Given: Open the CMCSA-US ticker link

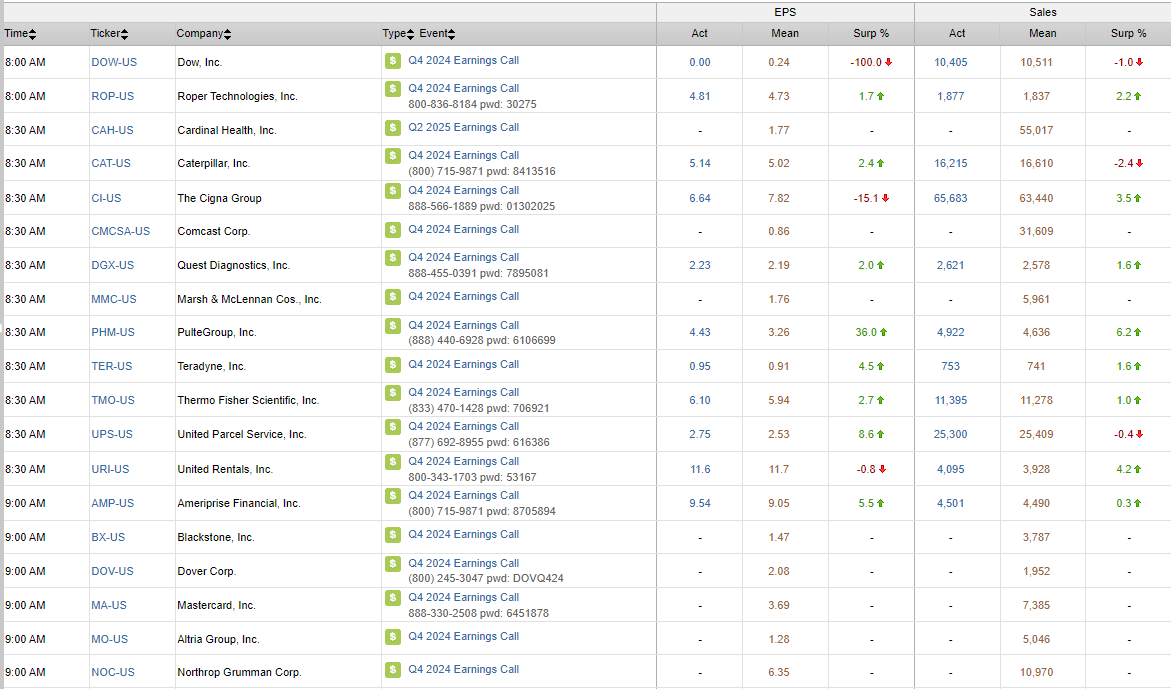Looking at the screenshot, I should click(x=121, y=231).
